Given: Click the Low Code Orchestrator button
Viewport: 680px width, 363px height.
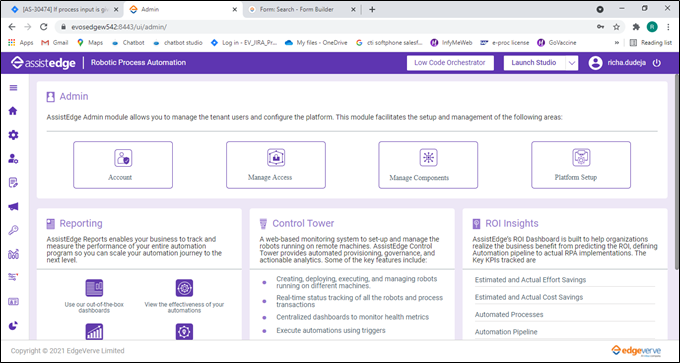Looking at the screenshot, I should point(450,63).
